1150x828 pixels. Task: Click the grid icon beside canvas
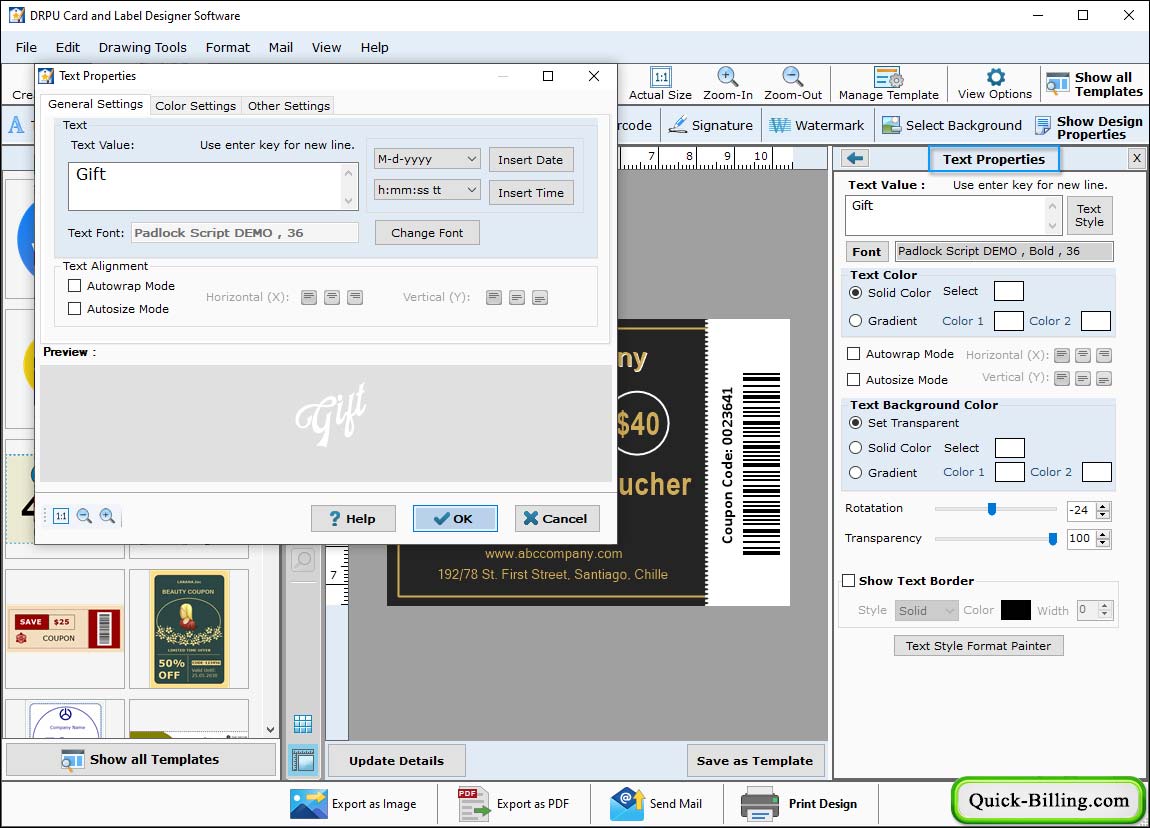(303, 724)
